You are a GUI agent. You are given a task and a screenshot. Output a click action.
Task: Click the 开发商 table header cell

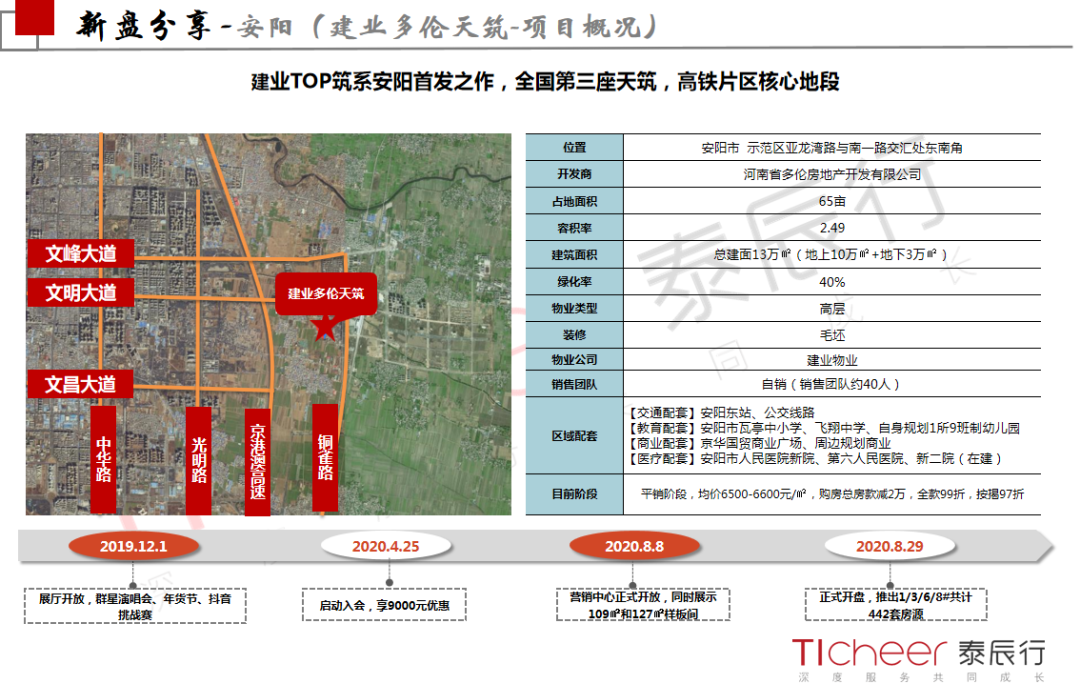(574, 174)
